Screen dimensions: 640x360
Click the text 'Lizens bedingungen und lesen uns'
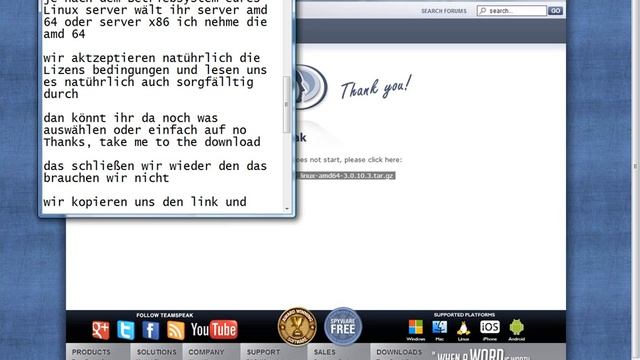(155, 70)
